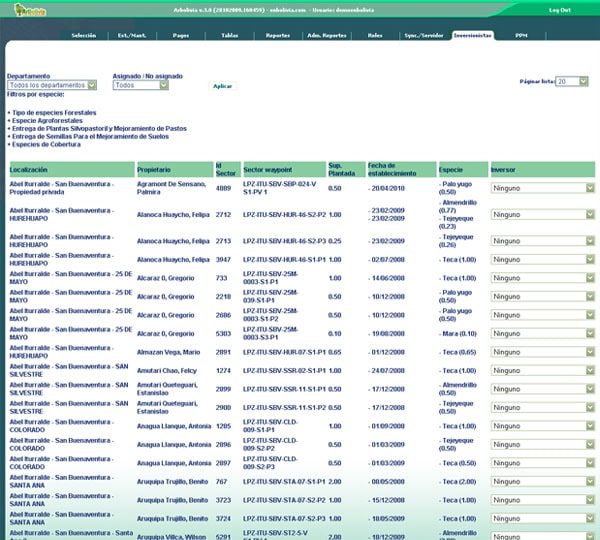
Task: Open Inversor dropdown for sector 2900
Action: [543, 407]
